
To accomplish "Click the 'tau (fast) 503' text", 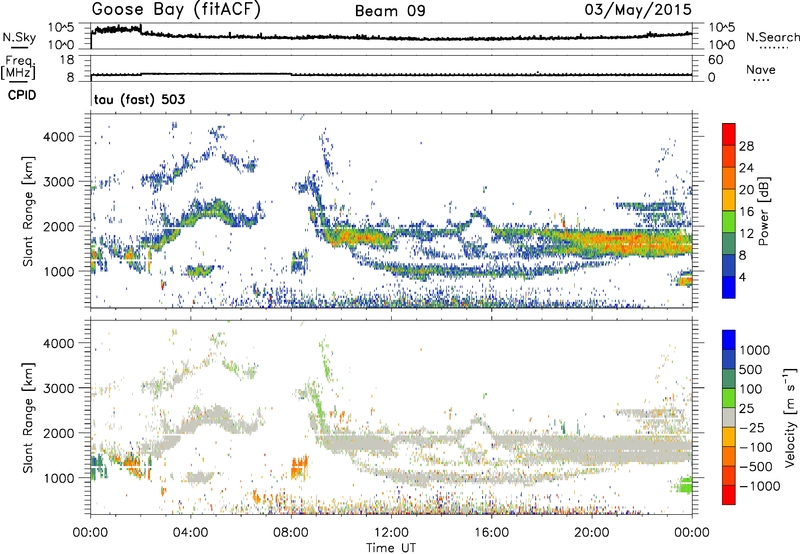I will (x=139, y=99).
